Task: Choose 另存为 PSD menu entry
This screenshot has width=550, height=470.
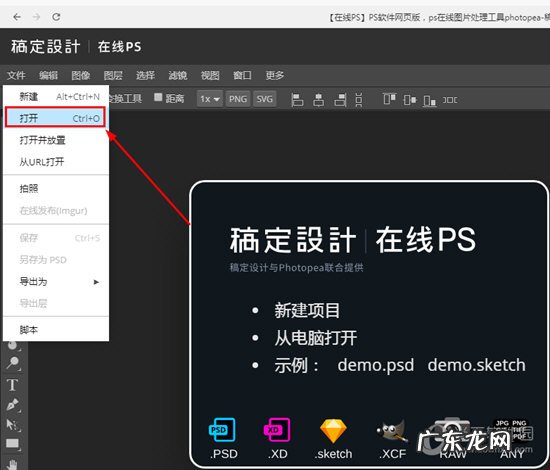Action: coord(56,260)
